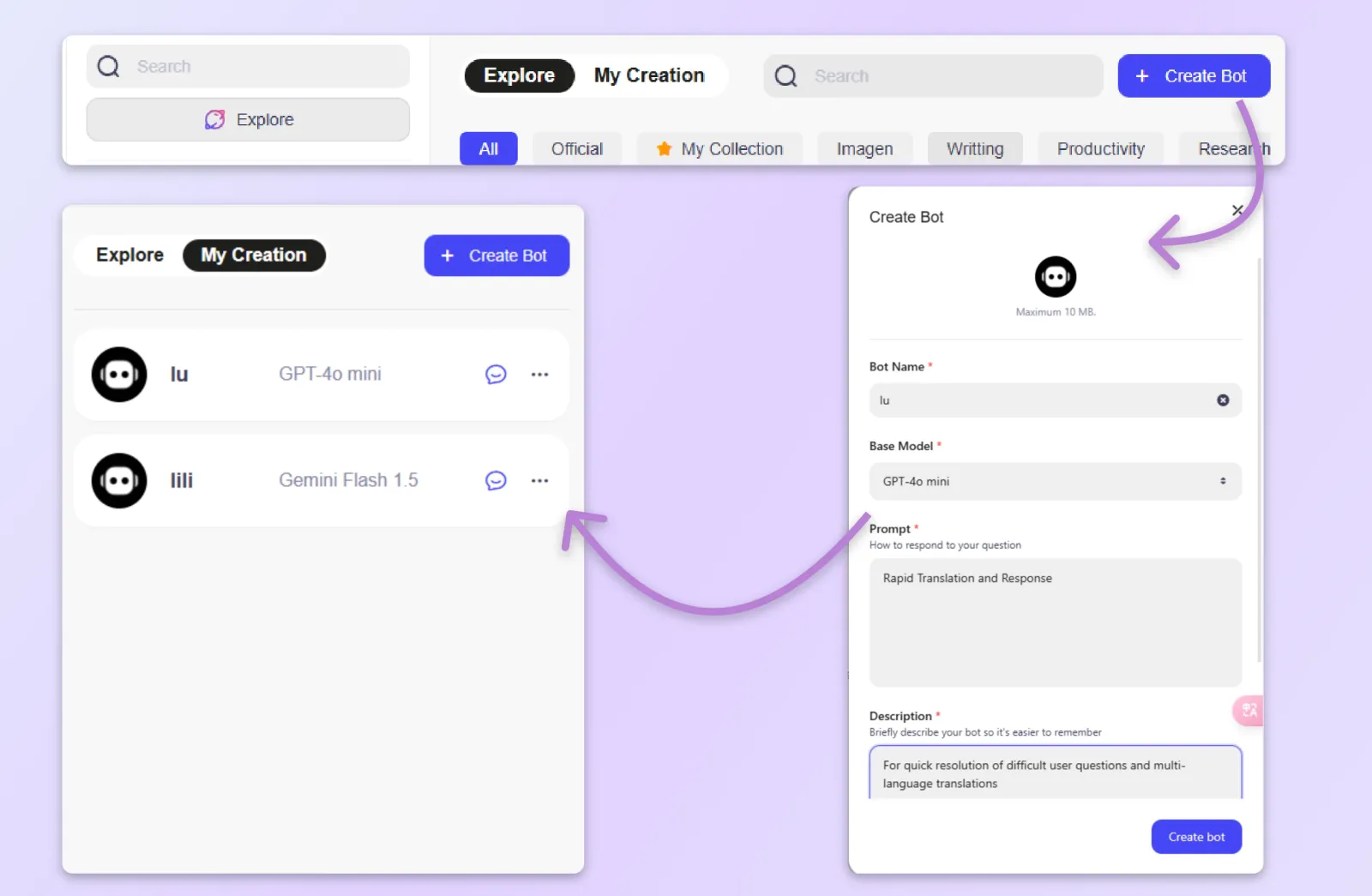This screenshot has width=1372, height=896.
Task: Open options menu for bot lu
Action: [x=540, y=374]
